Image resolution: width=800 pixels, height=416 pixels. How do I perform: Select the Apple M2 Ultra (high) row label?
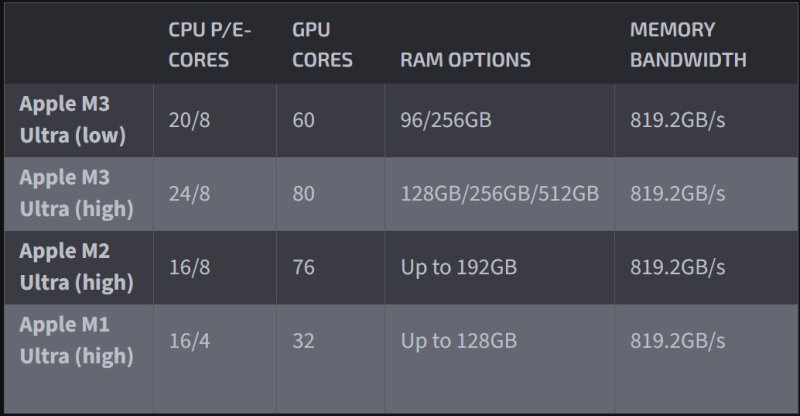[76, 267]
